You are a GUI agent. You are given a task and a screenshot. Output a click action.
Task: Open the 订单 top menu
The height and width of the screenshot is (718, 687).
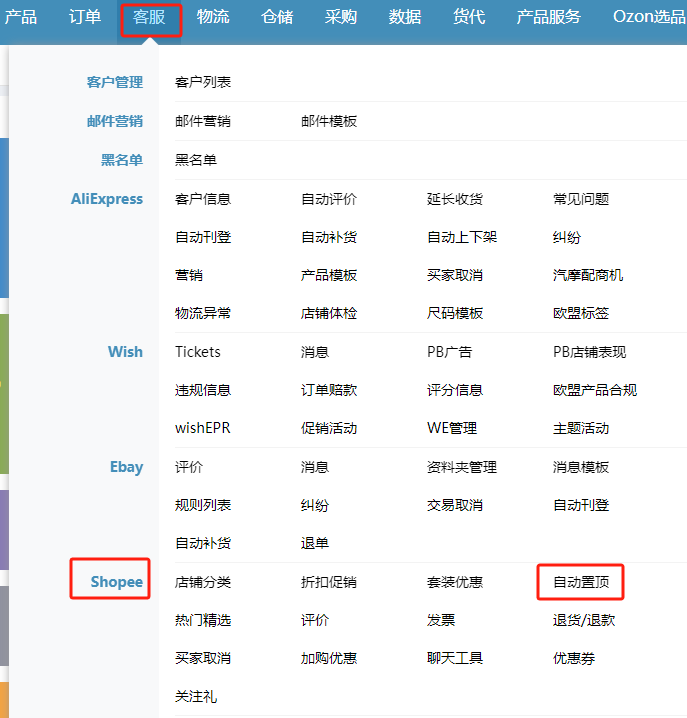click(x=85, y=17)
